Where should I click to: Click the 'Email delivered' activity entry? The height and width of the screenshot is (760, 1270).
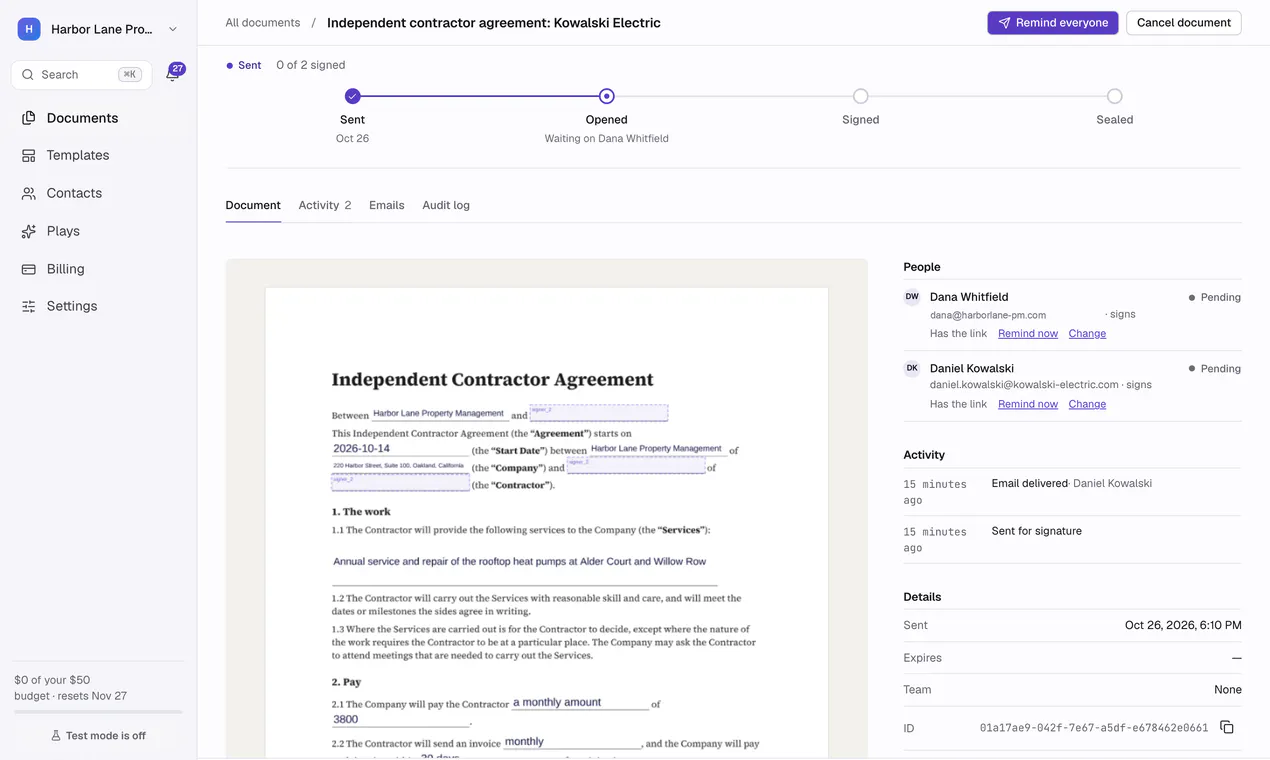pyautogui.click(x=1072, y=491)
